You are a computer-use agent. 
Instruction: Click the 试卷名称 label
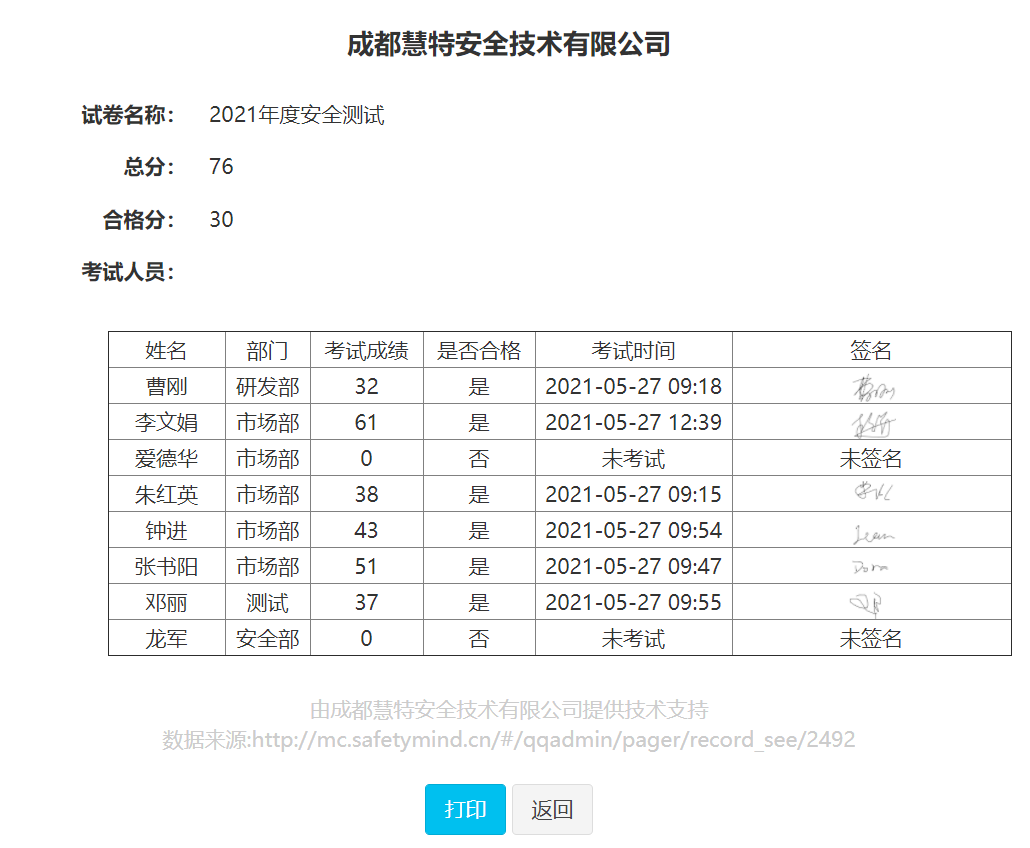[x=127, y=115]
